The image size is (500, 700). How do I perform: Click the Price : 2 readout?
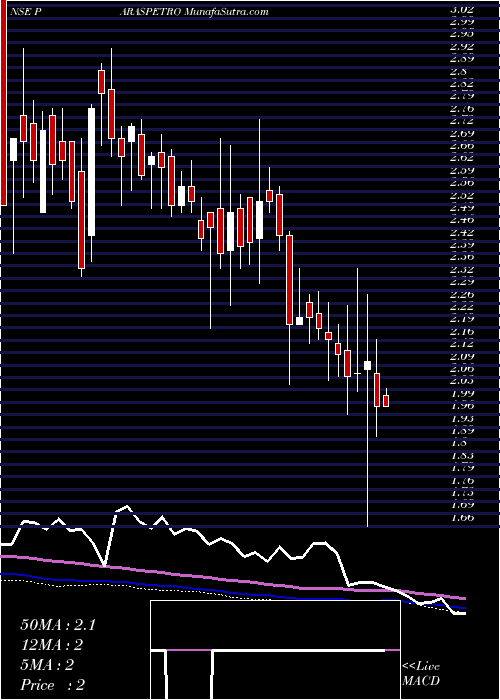[x=52, y=685]
